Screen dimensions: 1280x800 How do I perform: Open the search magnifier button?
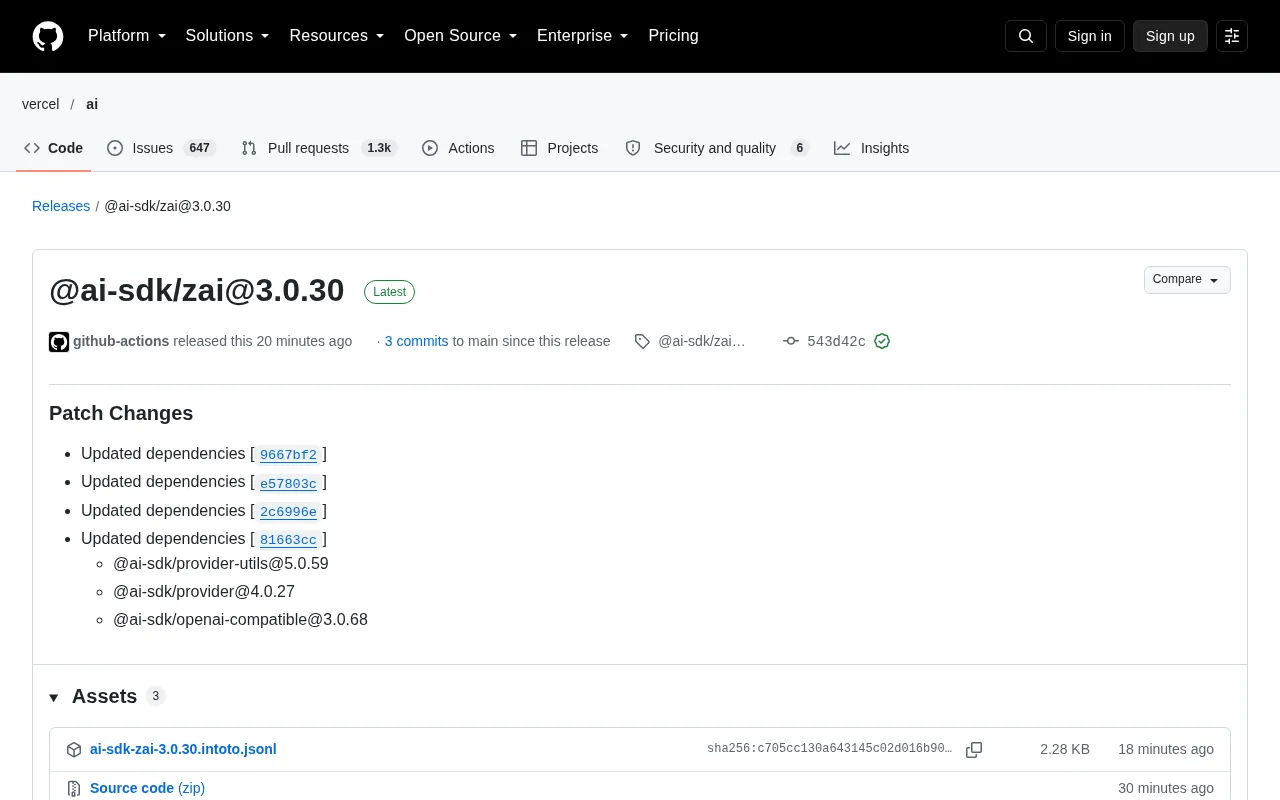1026,36
